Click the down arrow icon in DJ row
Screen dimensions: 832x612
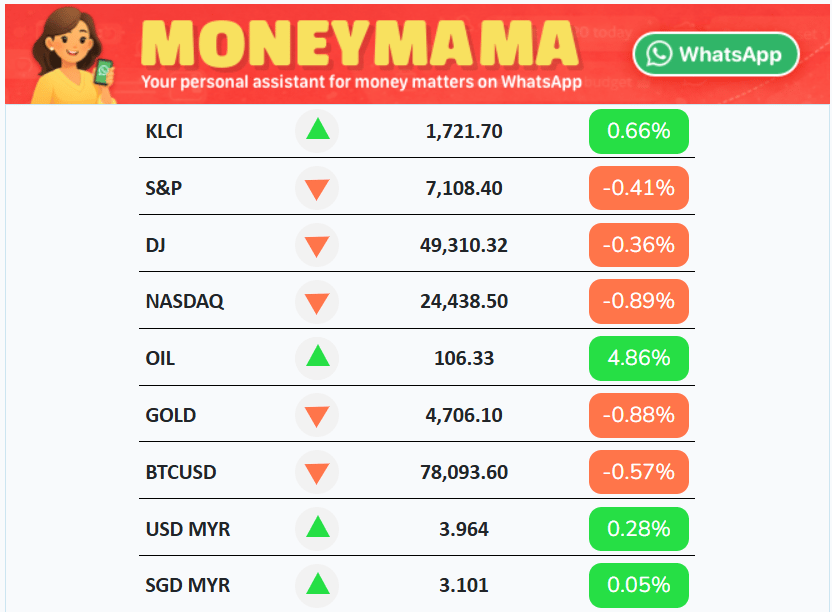[x=317, y=245]
